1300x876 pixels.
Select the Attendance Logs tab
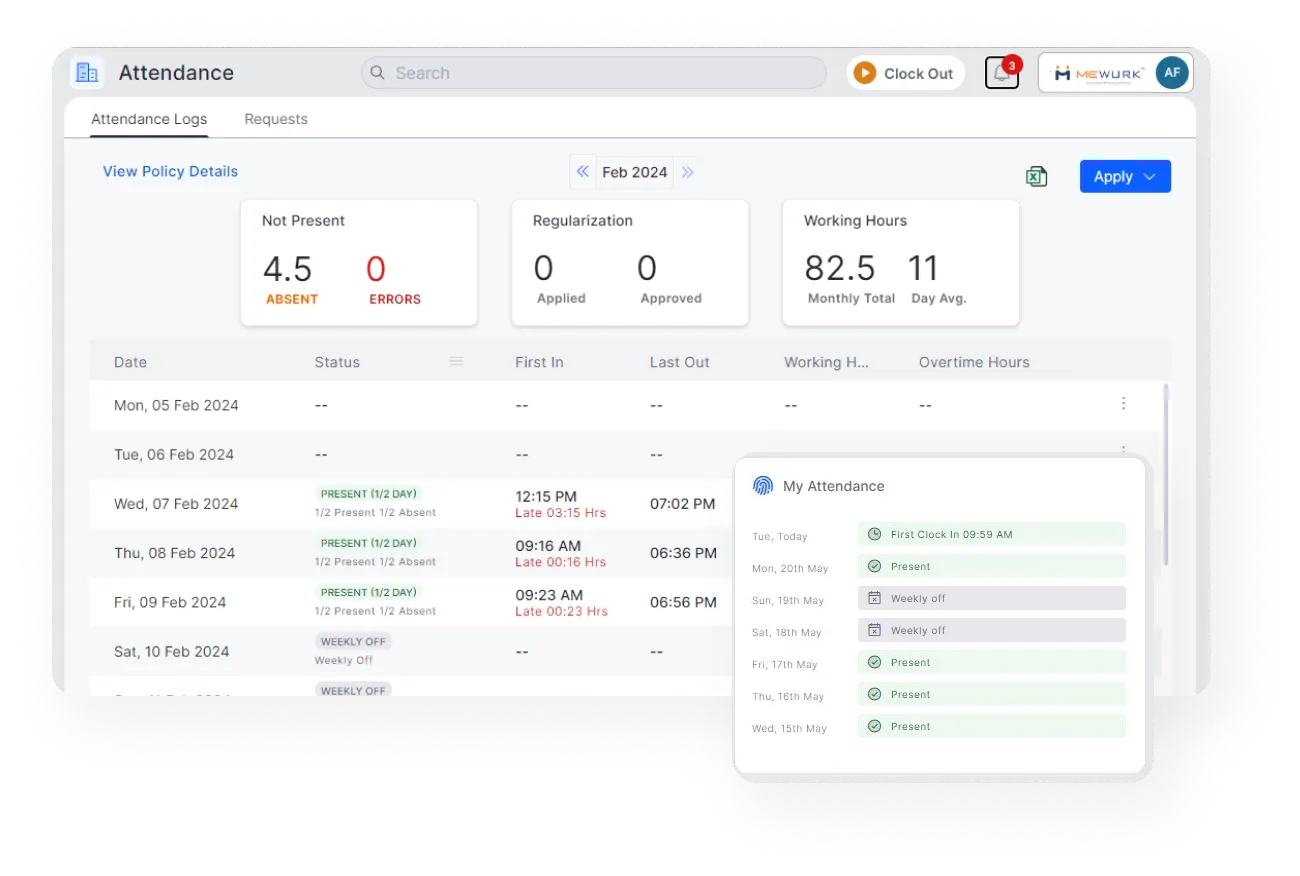[149, 119]
